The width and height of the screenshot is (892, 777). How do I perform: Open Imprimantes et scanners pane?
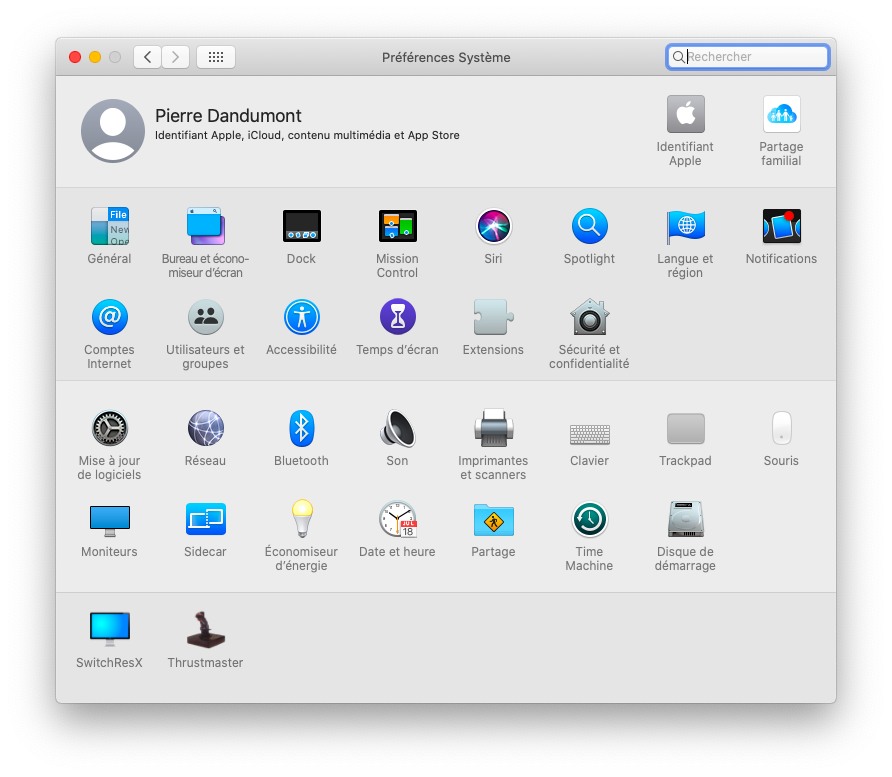[493, 428]
